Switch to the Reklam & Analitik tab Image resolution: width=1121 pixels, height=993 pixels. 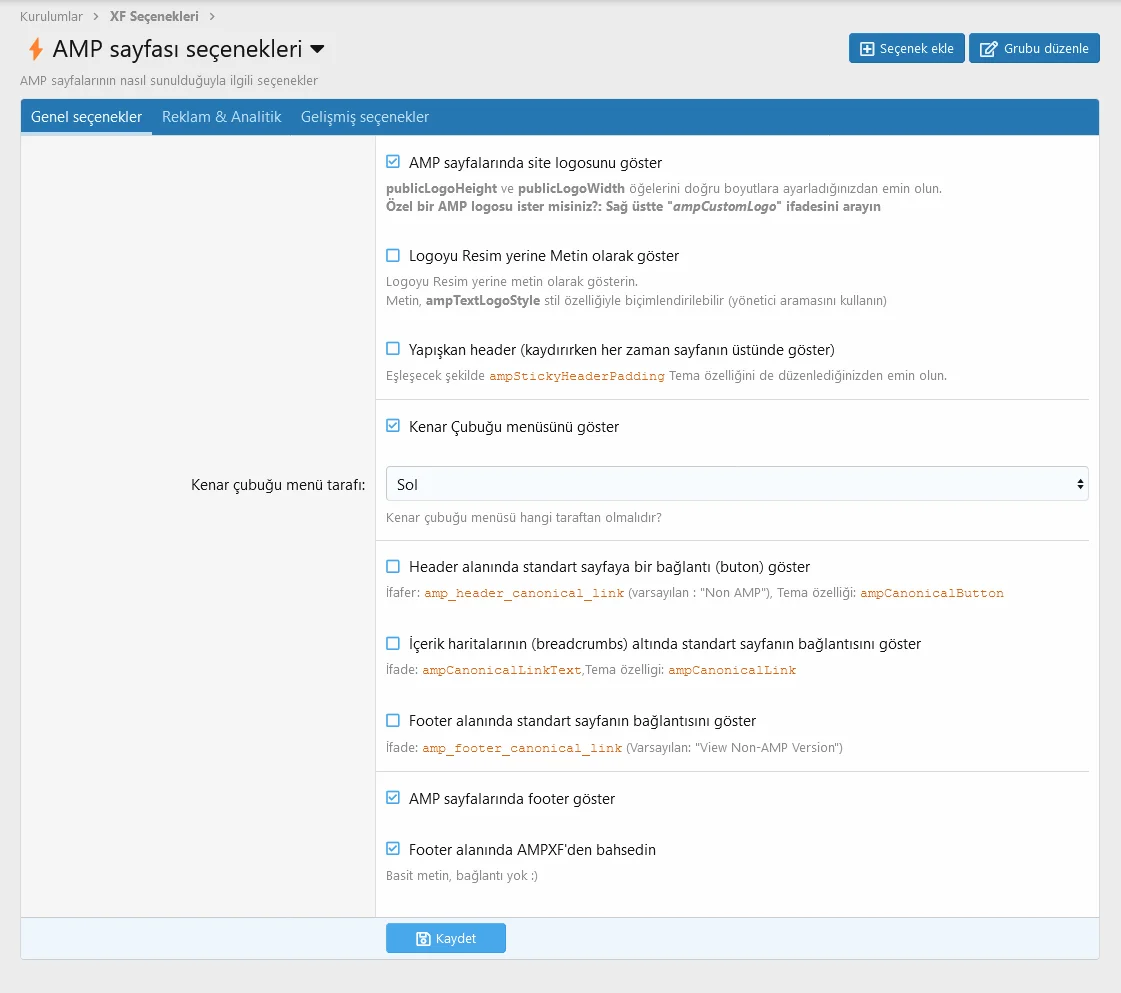click(x=221, y=117)
